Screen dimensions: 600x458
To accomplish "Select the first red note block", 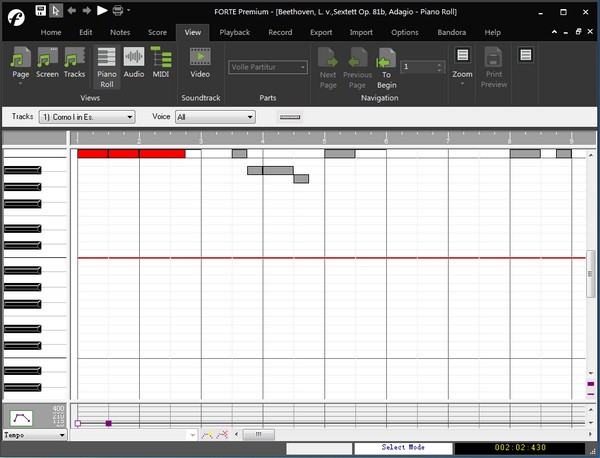I will click(x=92, y=153).
